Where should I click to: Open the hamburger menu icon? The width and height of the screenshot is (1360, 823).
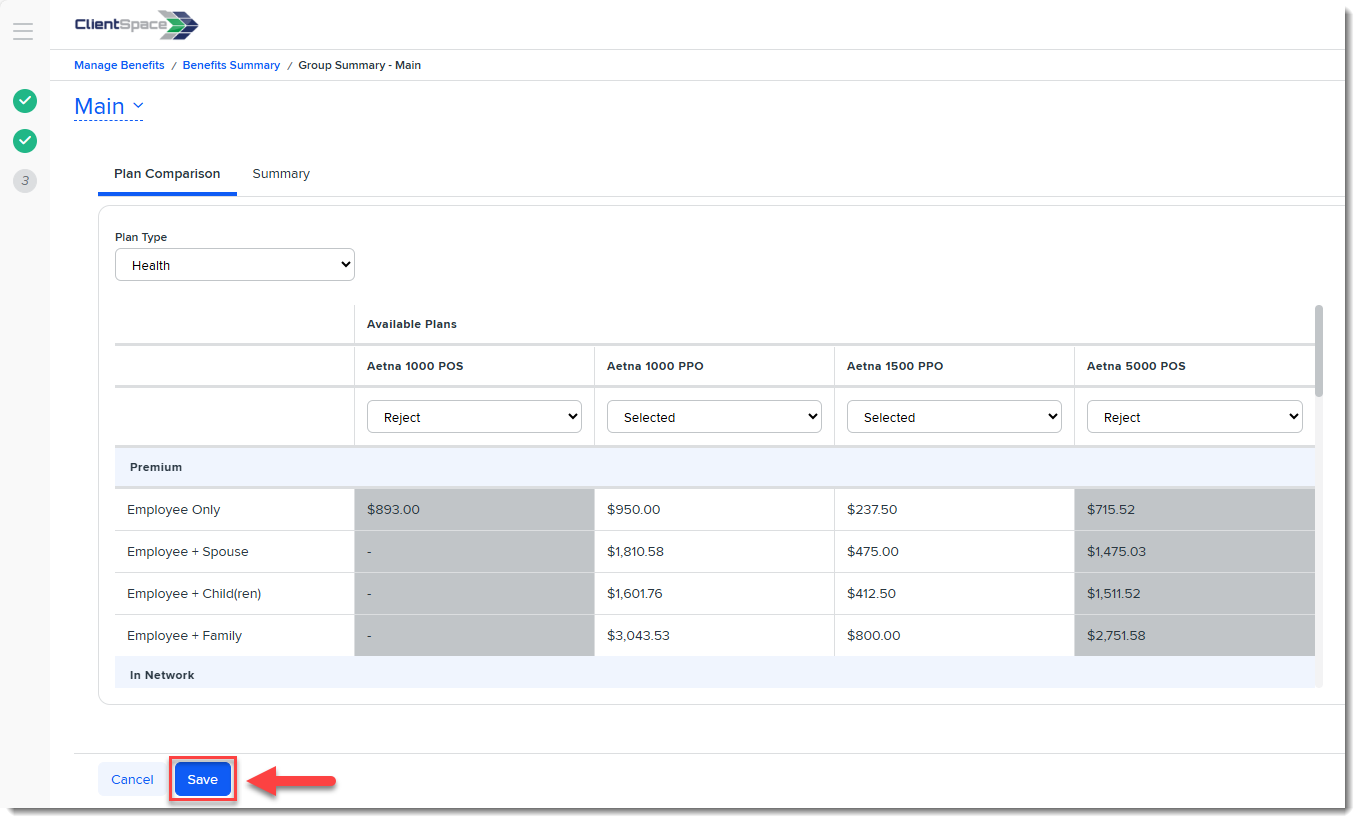23,31
